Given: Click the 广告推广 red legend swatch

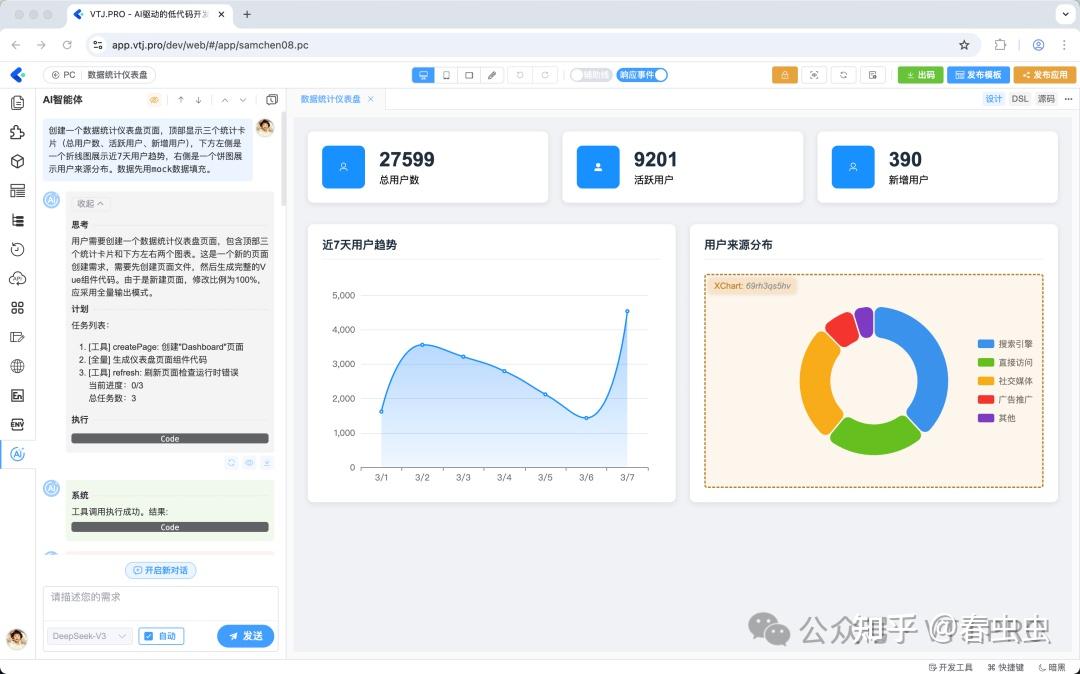Looking at the screenshot, I should [986, 399].
